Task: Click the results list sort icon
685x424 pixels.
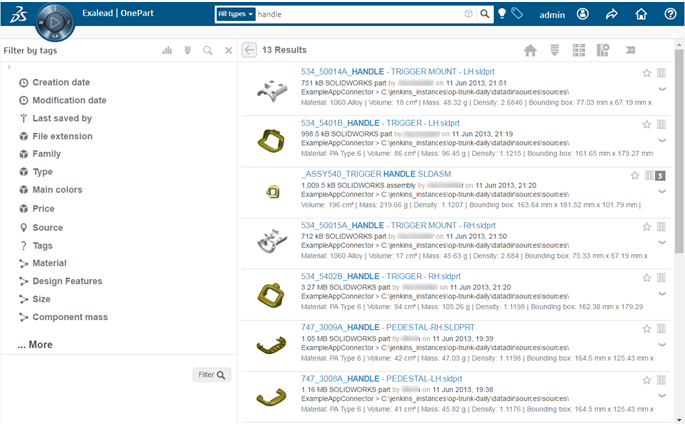Action: (554, 50)
